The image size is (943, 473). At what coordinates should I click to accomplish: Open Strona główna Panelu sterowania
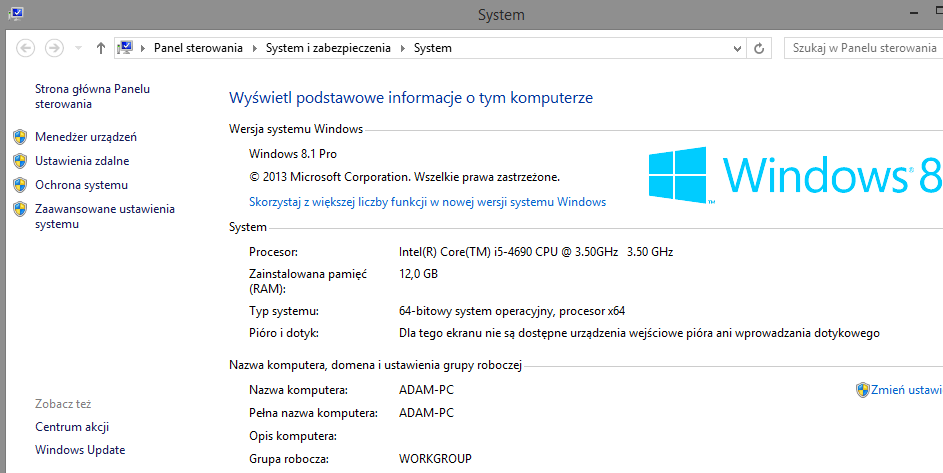[93, 96]
